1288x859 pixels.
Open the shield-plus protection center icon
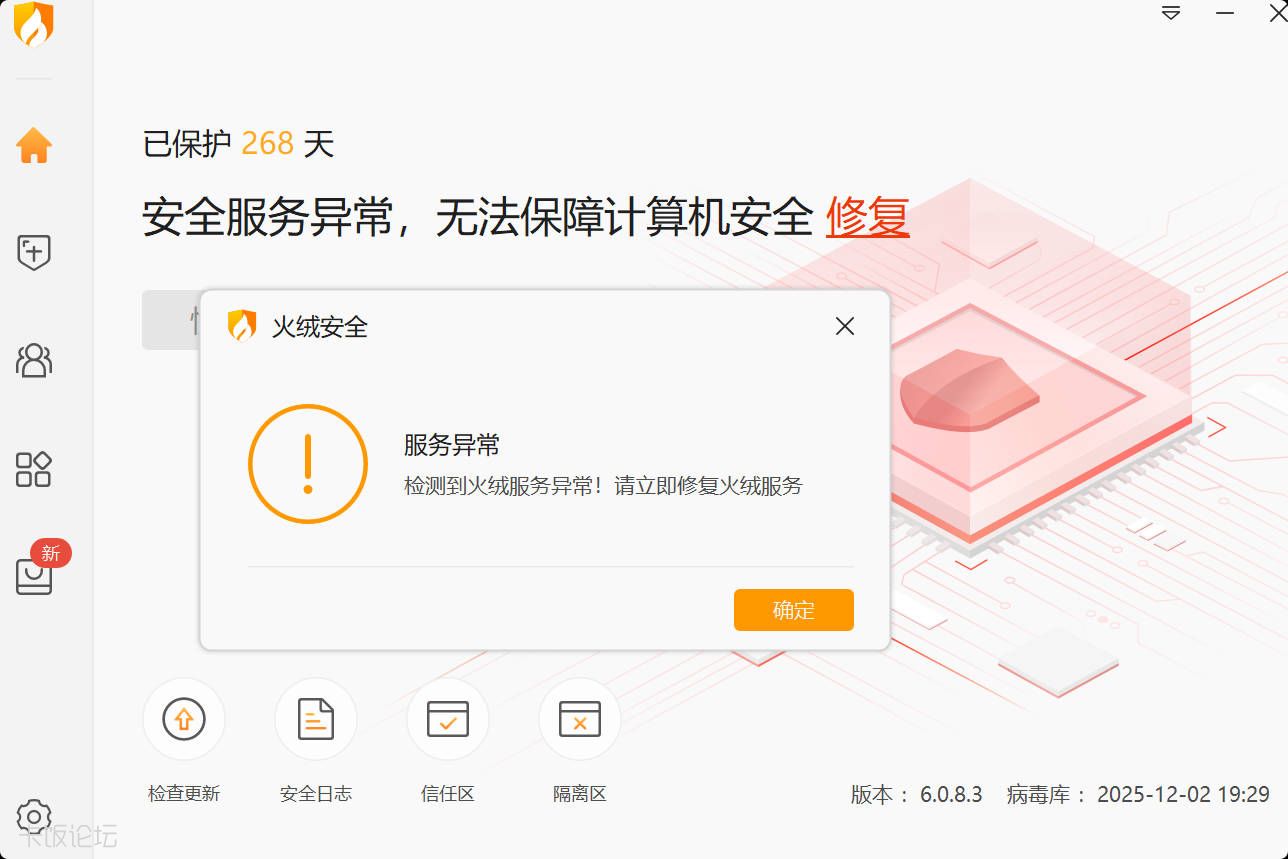coord(34,252)
